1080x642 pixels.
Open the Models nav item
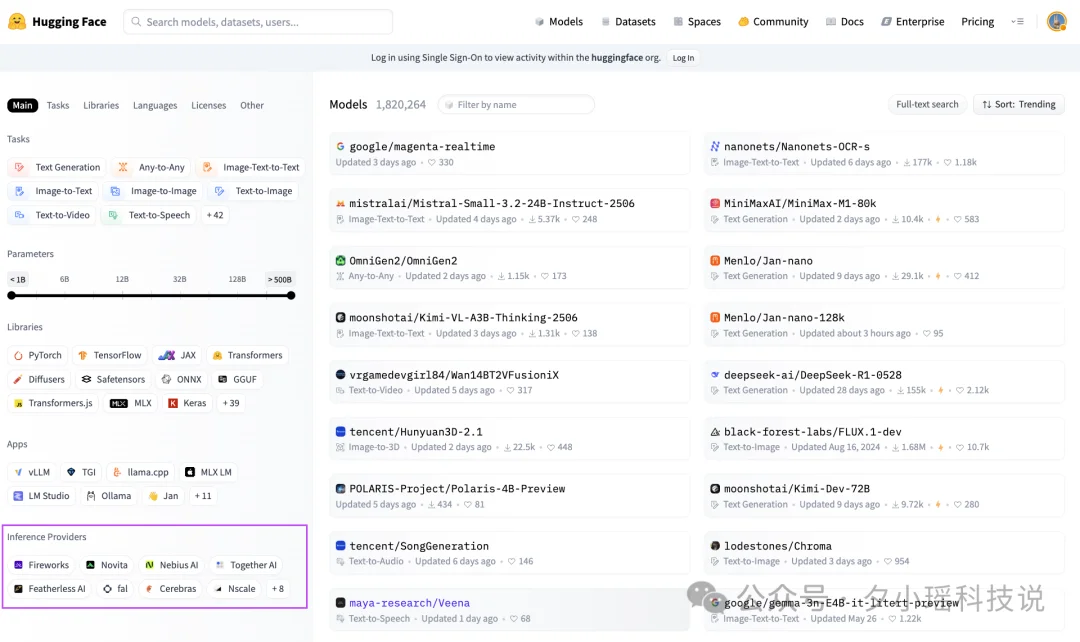[x=559, y=21]
